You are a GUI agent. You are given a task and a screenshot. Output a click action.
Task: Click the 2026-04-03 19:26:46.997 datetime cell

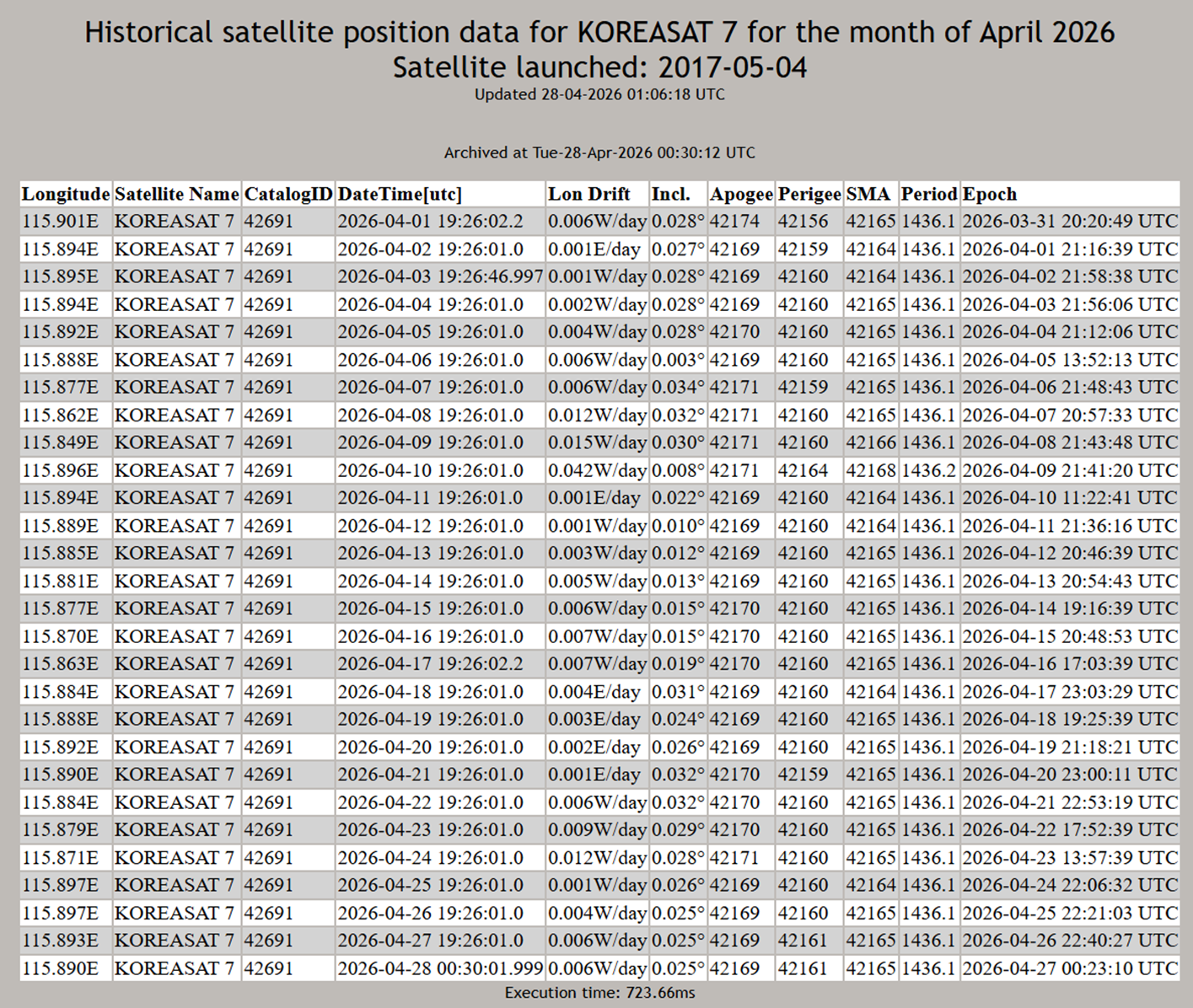pos(440,276)
